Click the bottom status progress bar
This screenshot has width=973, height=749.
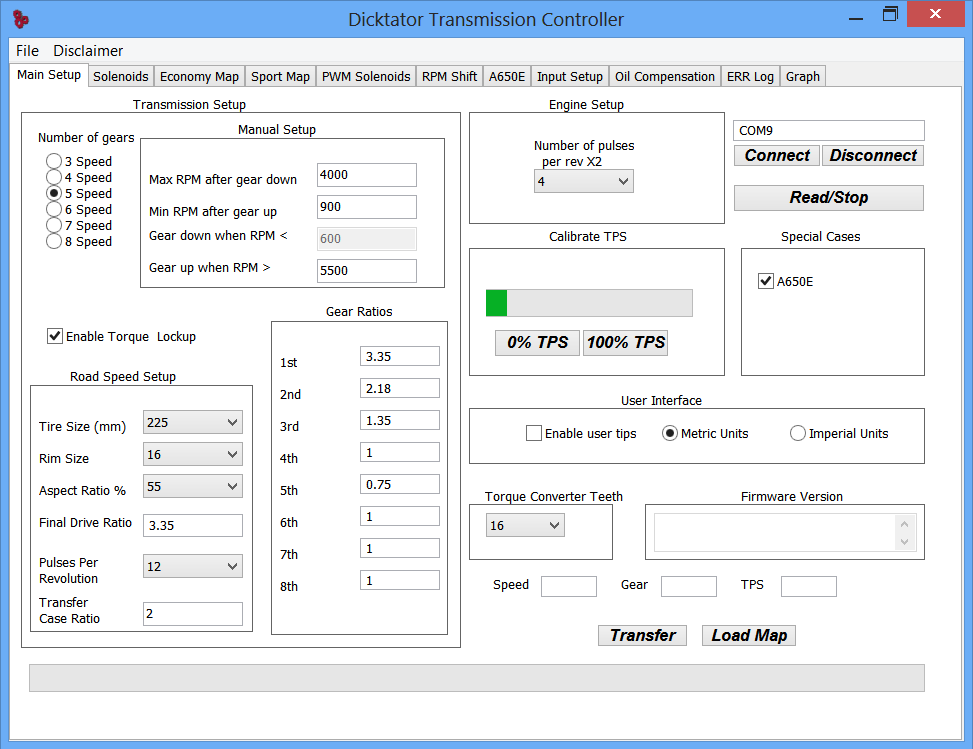click(477, 678)
